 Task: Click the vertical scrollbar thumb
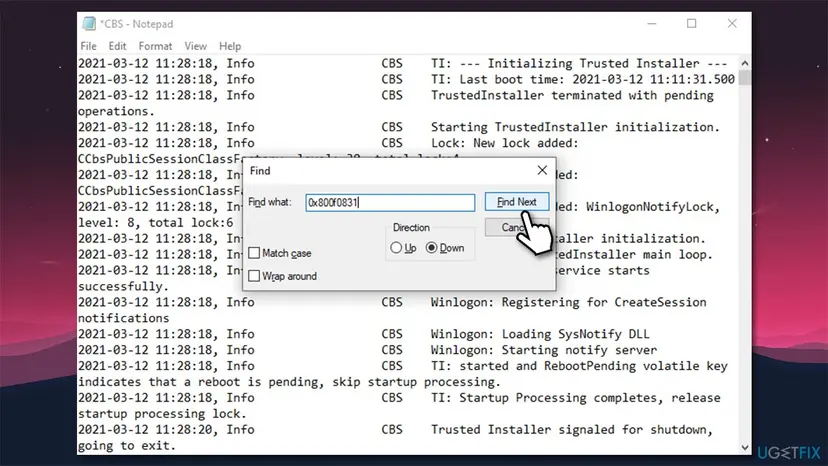coord(745,78)
